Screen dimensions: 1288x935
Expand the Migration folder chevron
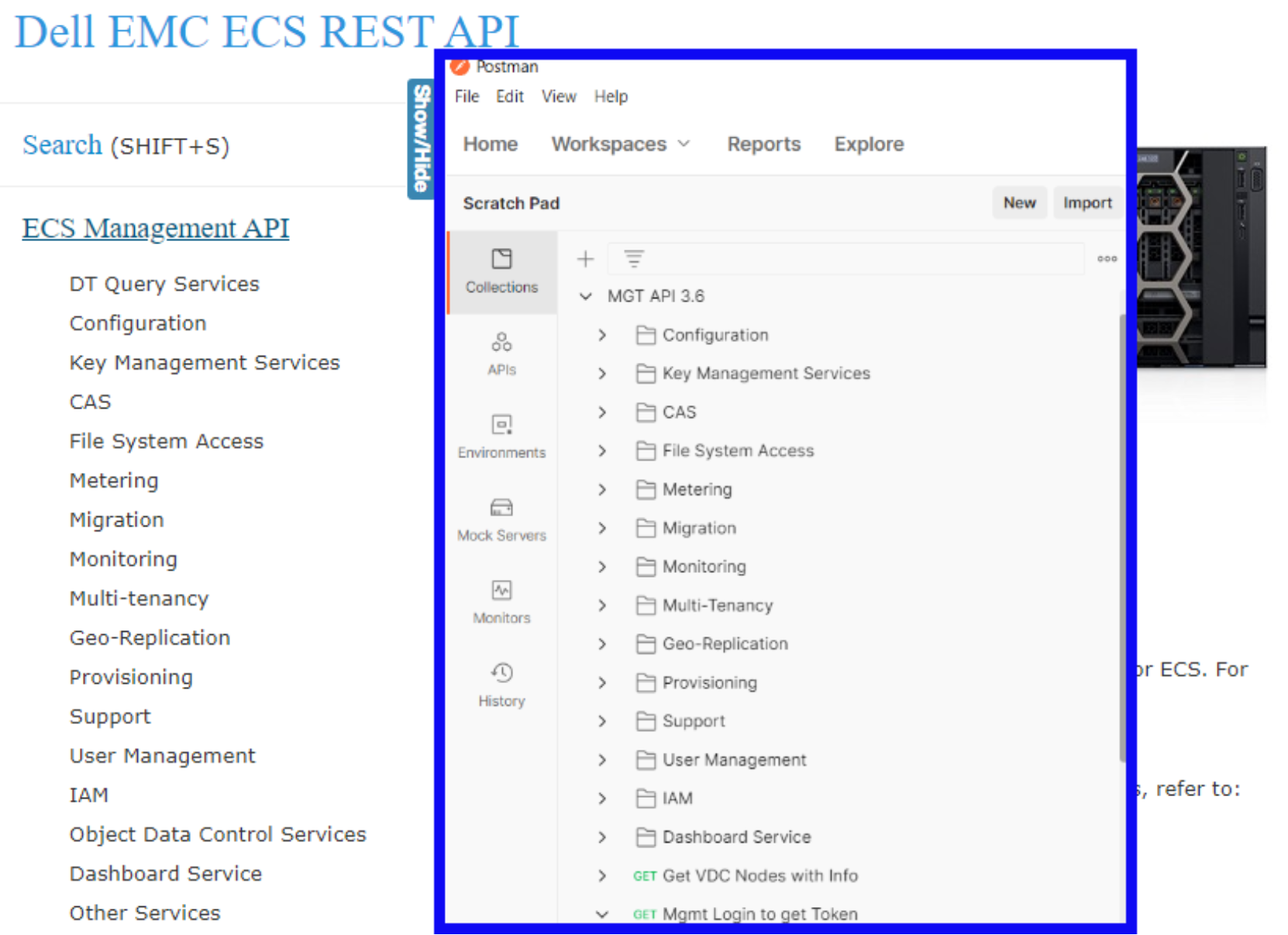click(602, 528)
